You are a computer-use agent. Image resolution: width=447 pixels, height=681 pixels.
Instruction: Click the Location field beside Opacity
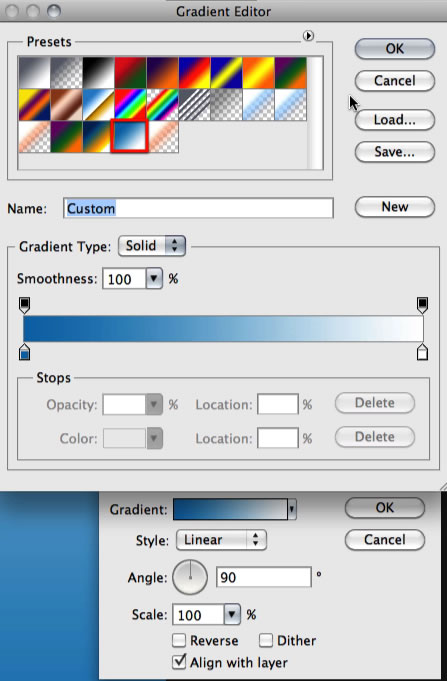click(x=278, y=404)
